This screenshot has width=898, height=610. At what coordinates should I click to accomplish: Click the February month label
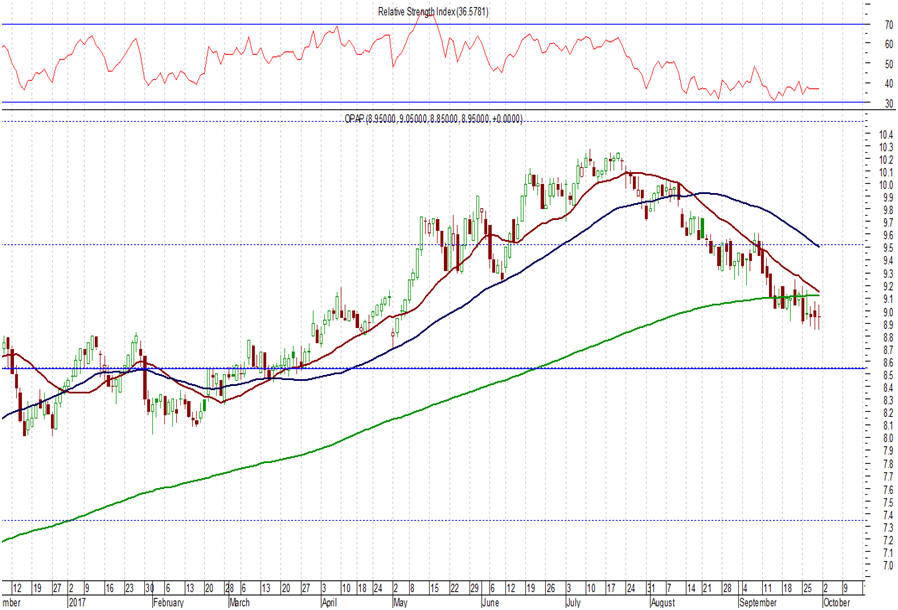168,603
